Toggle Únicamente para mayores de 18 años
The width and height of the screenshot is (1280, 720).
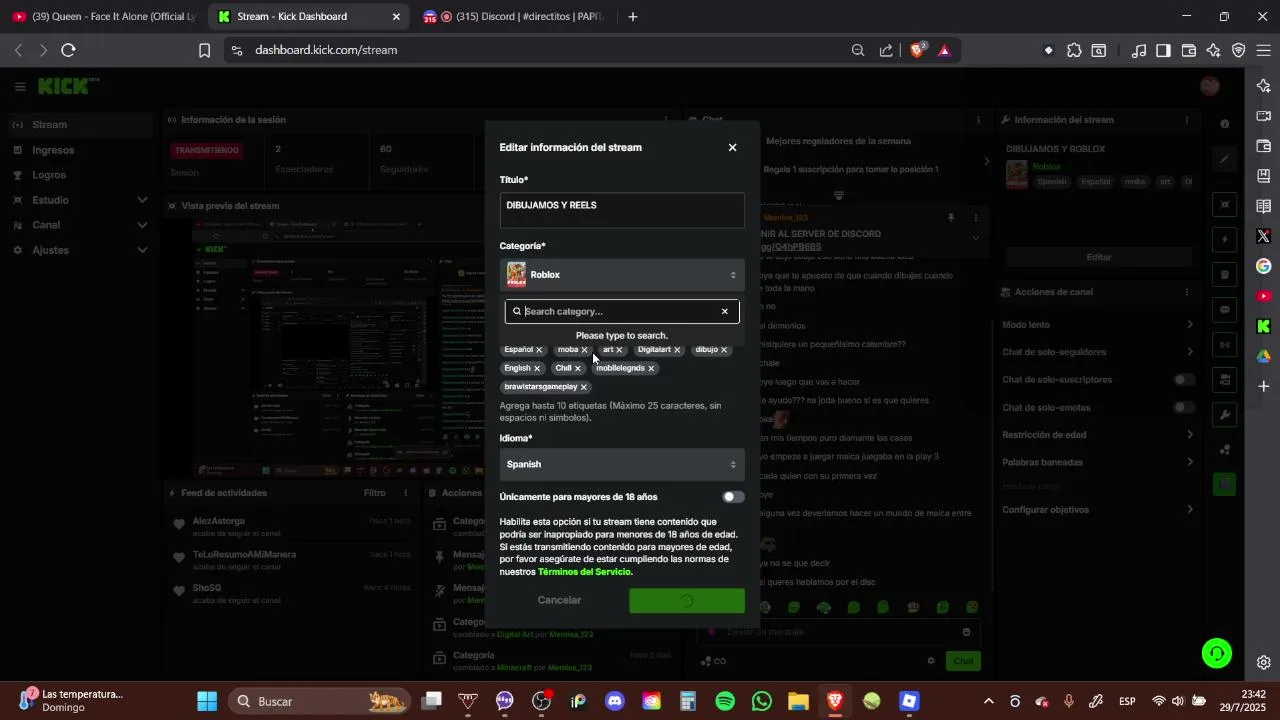(x=733, y=497)
